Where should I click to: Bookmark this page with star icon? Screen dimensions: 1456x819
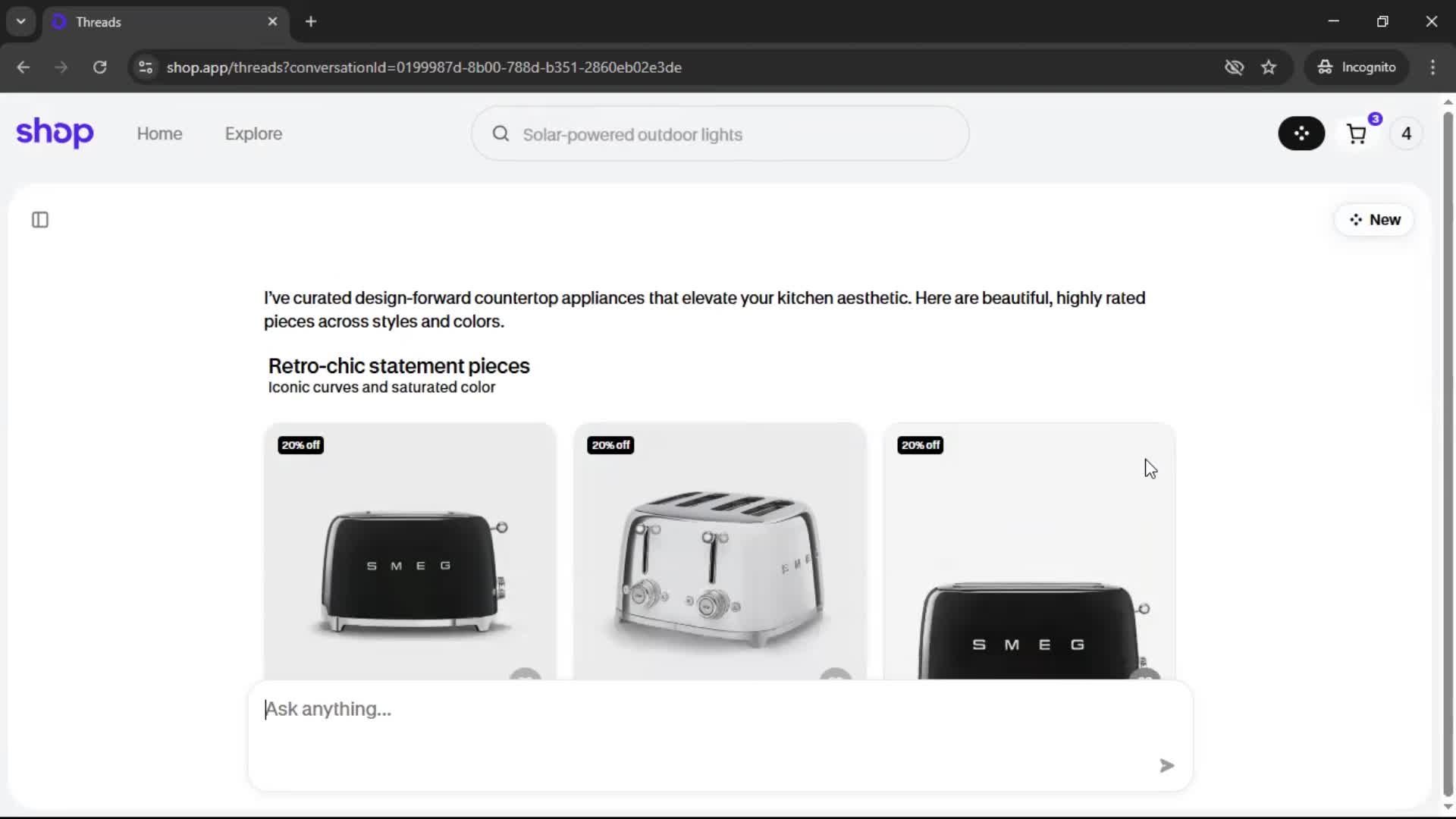1269,67
